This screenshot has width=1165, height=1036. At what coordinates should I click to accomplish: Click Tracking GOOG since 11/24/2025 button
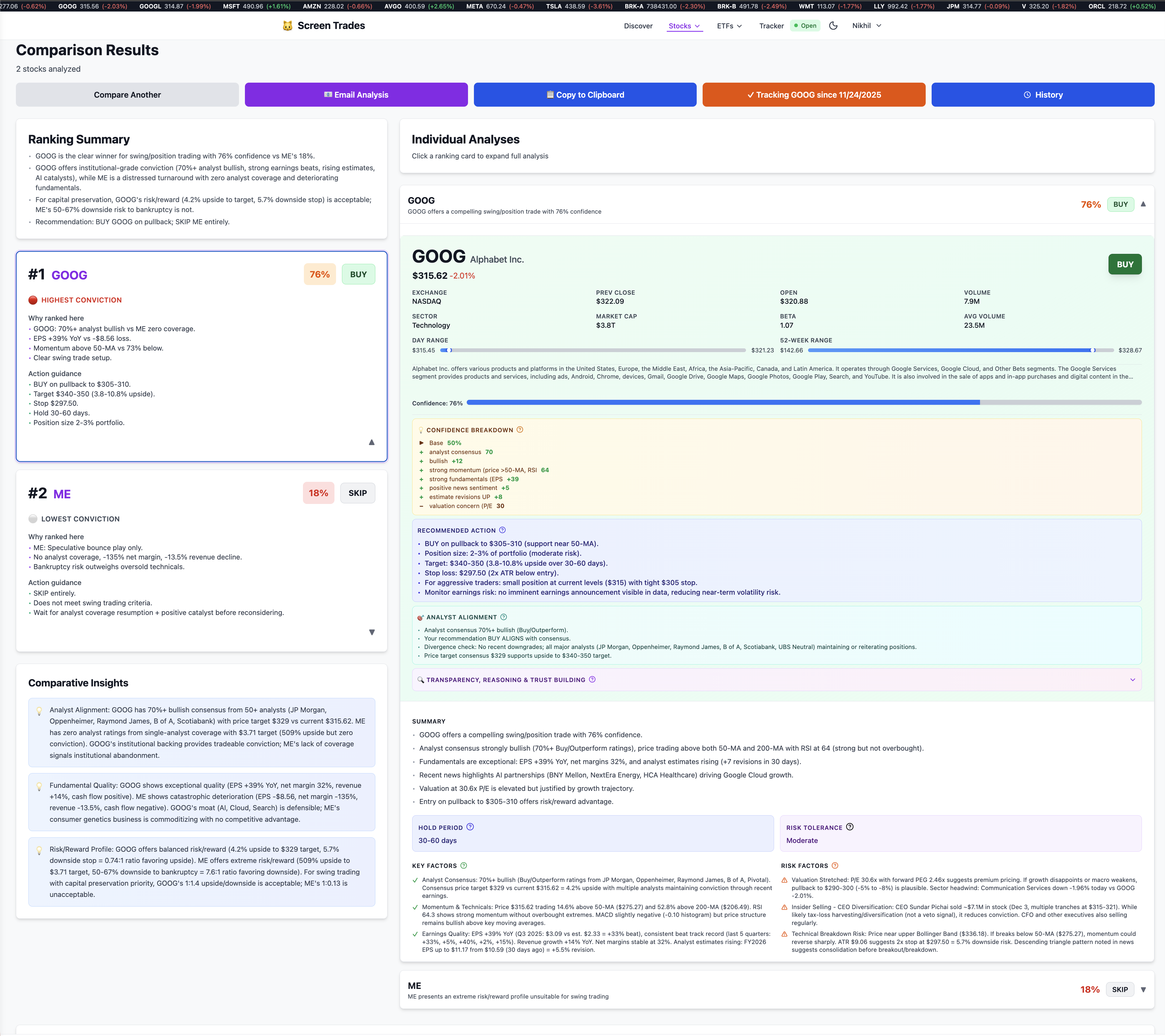[x=814, y=94]
